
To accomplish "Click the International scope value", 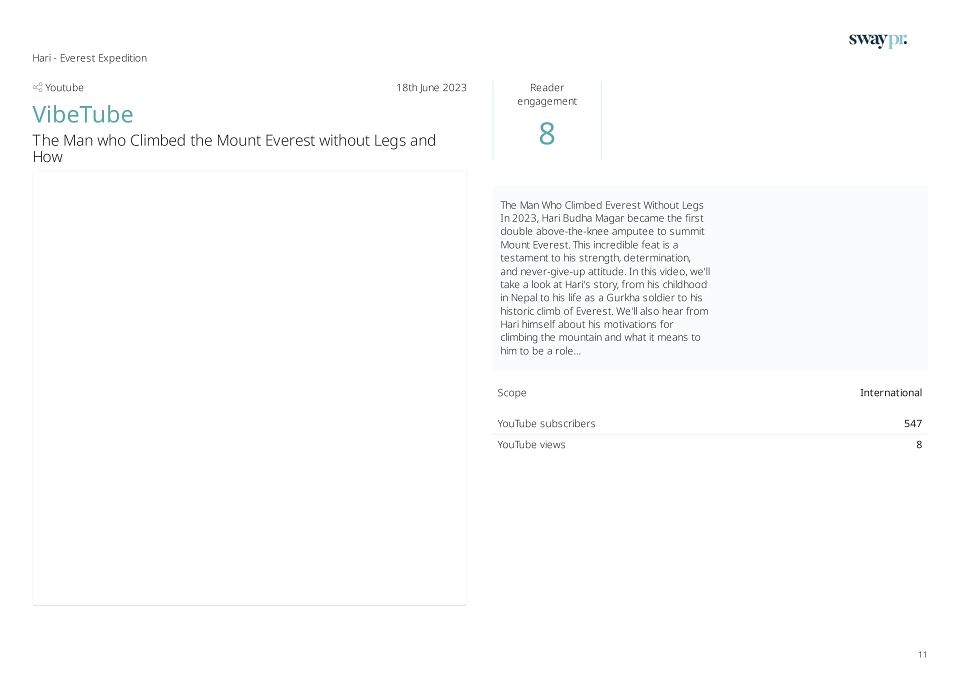I will coord(891,393).
